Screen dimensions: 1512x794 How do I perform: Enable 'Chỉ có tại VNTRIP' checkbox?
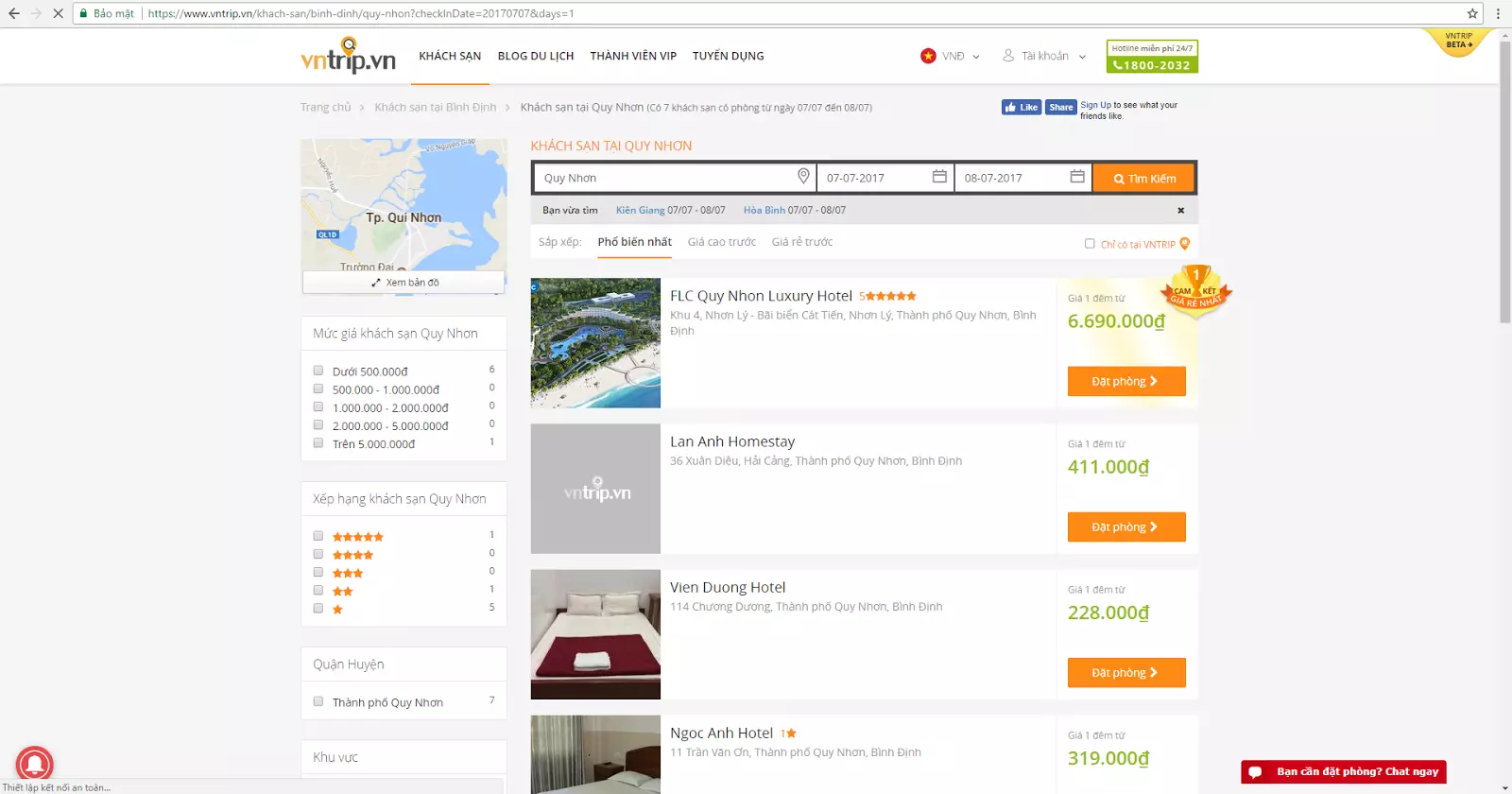tap(1090, 244)
